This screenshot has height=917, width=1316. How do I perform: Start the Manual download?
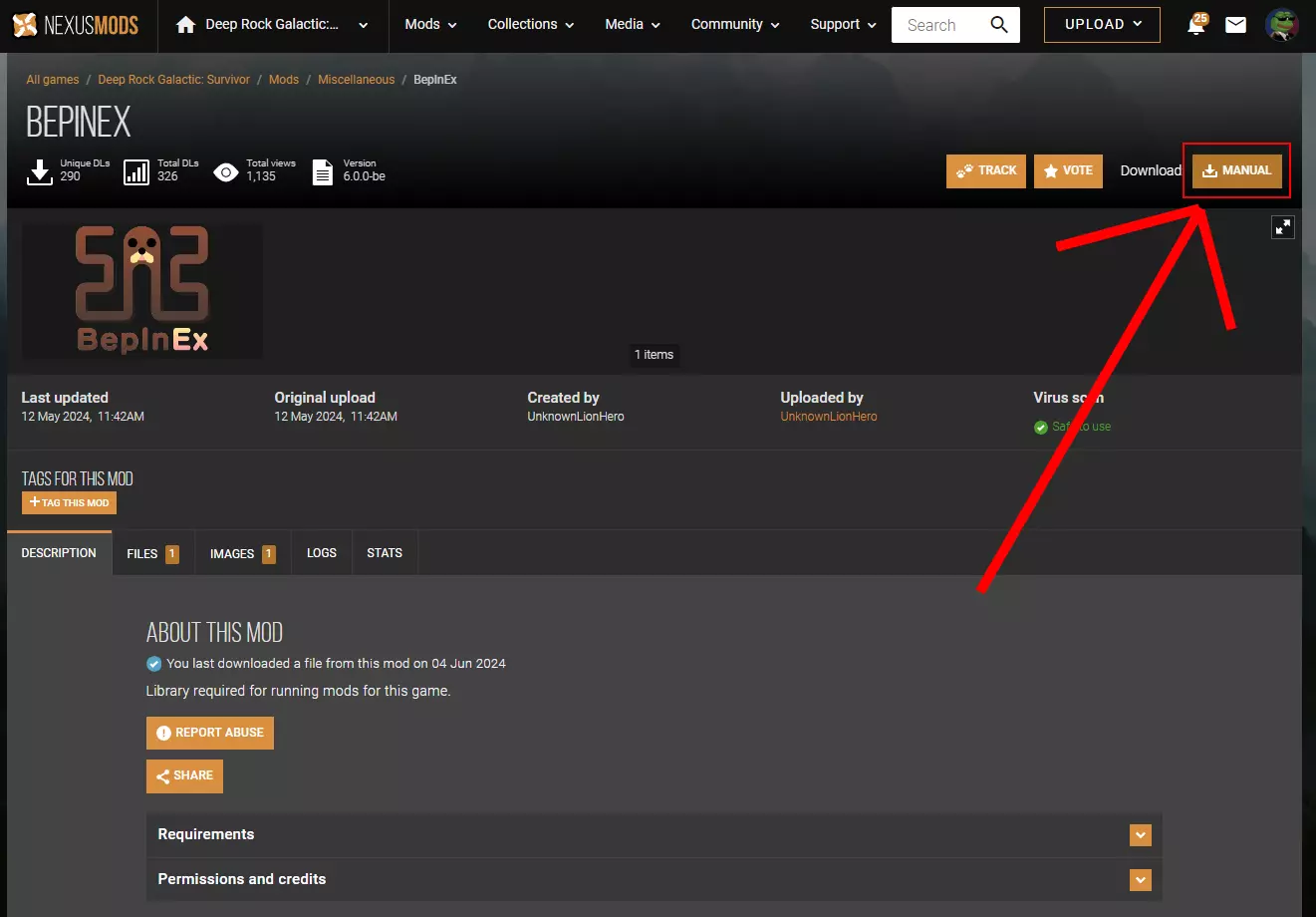pos(1237,171)
